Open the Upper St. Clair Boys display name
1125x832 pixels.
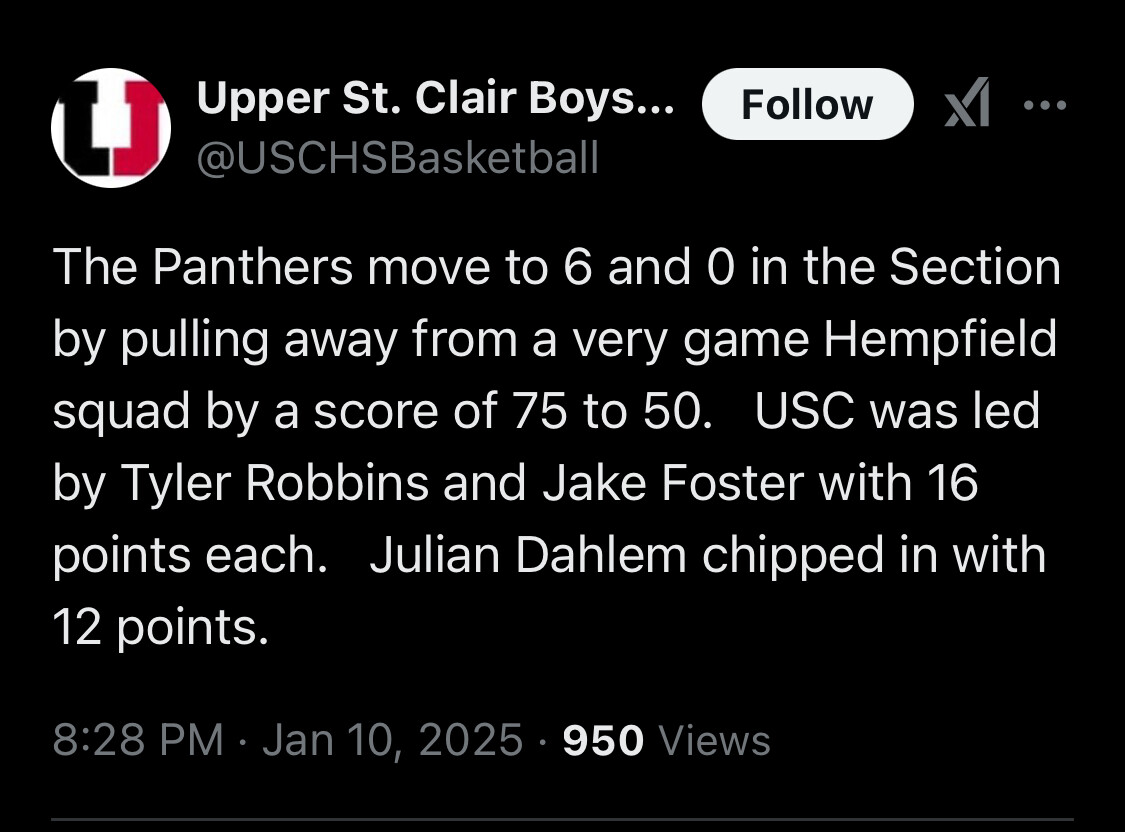point(436,98)
